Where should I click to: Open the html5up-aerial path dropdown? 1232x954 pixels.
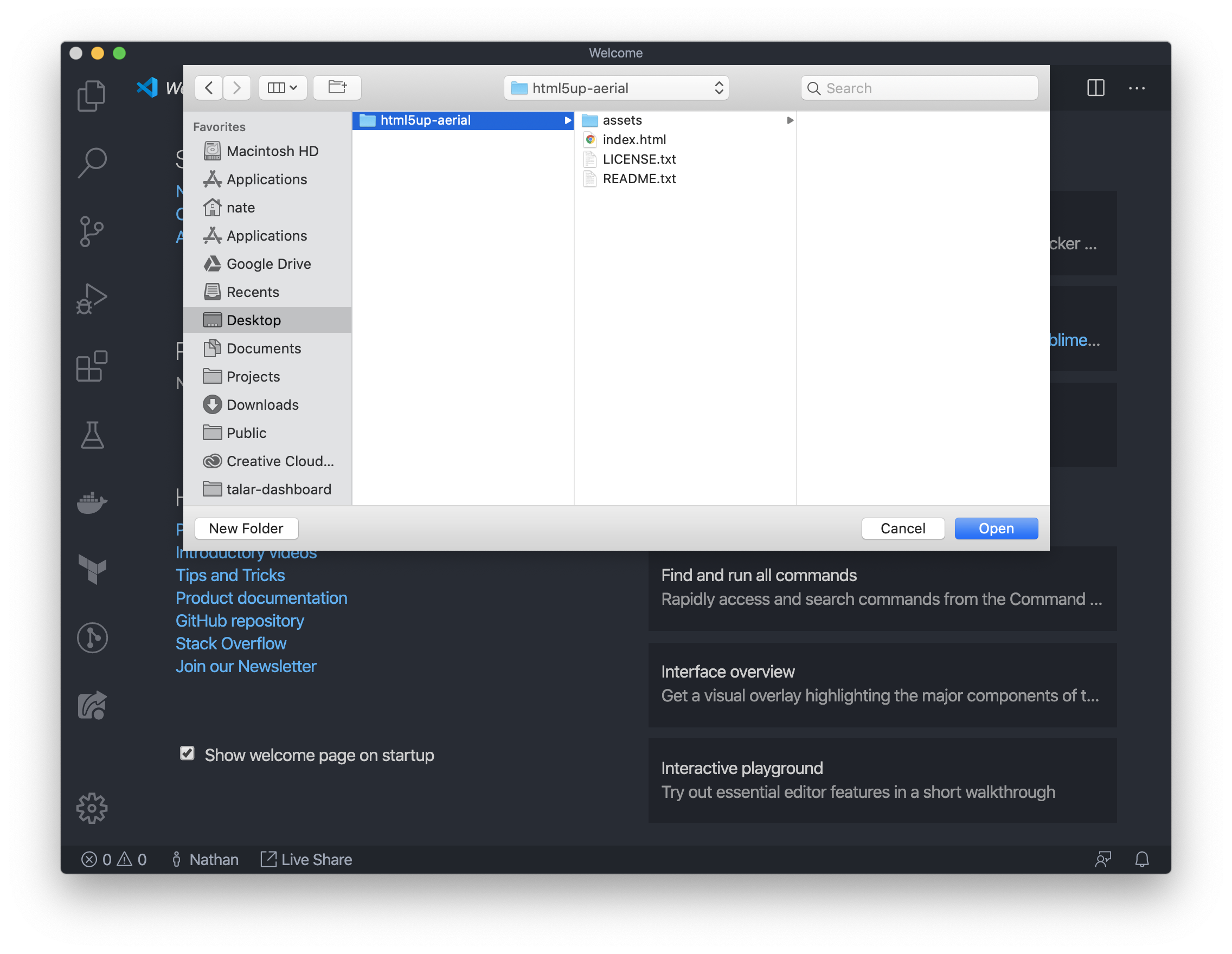point(616,88)
